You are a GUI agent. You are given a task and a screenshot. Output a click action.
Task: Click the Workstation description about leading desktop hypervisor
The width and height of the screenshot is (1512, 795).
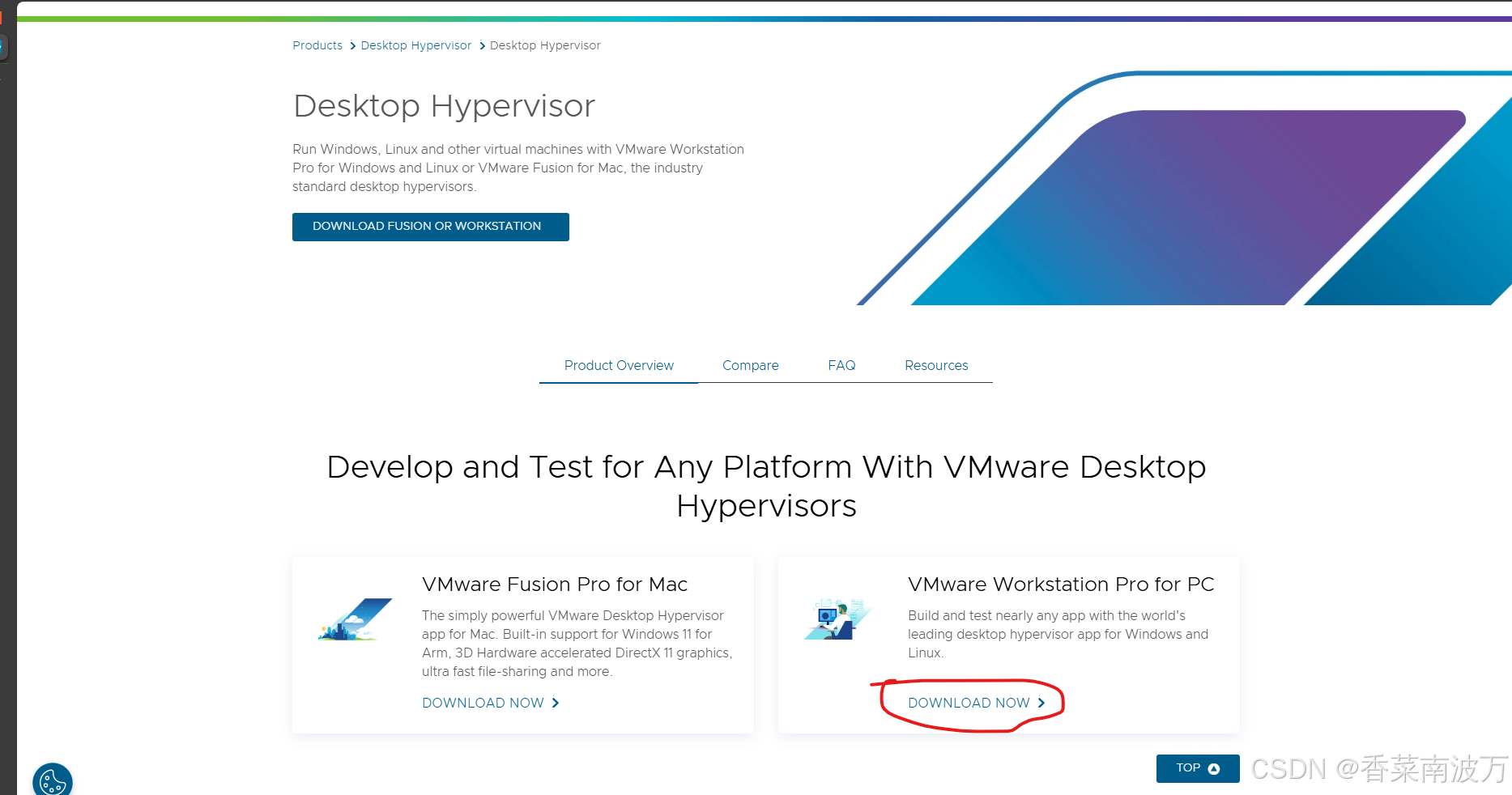(1058, 635)
